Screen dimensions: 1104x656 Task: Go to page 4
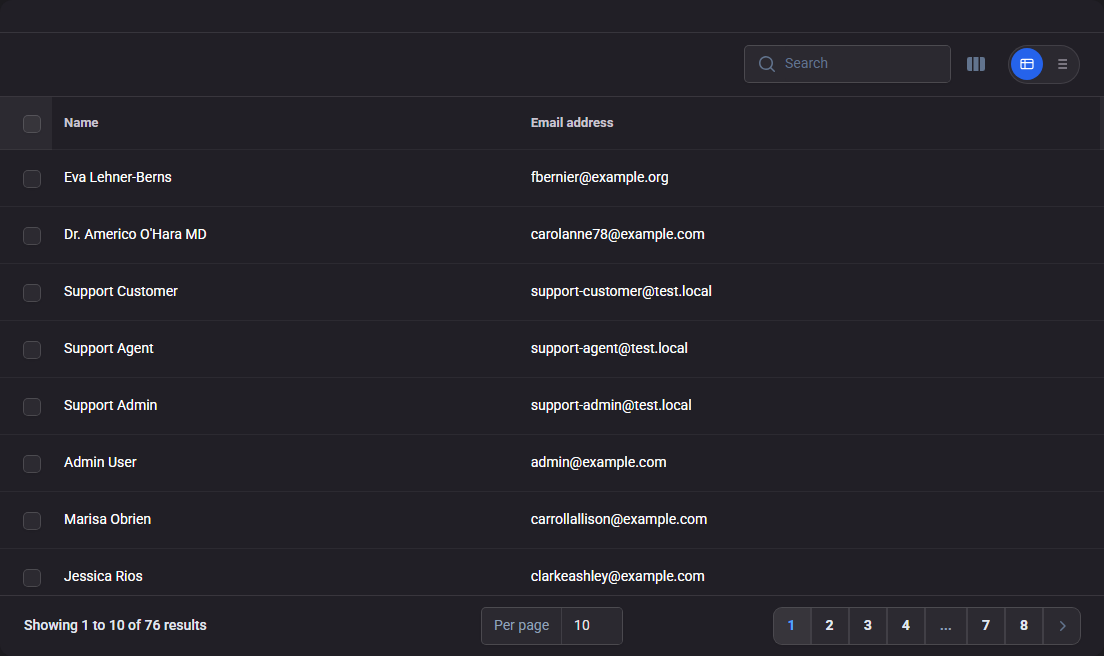coord(905,626)
